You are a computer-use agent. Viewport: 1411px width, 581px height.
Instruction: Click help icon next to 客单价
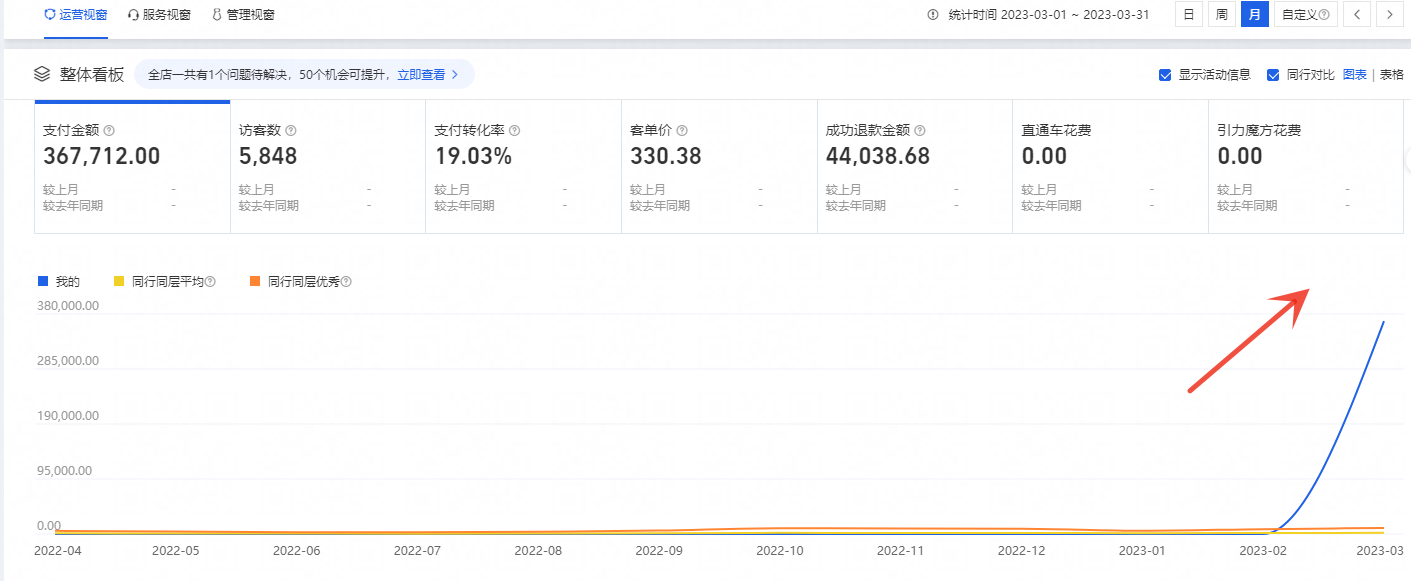point(682,131)
